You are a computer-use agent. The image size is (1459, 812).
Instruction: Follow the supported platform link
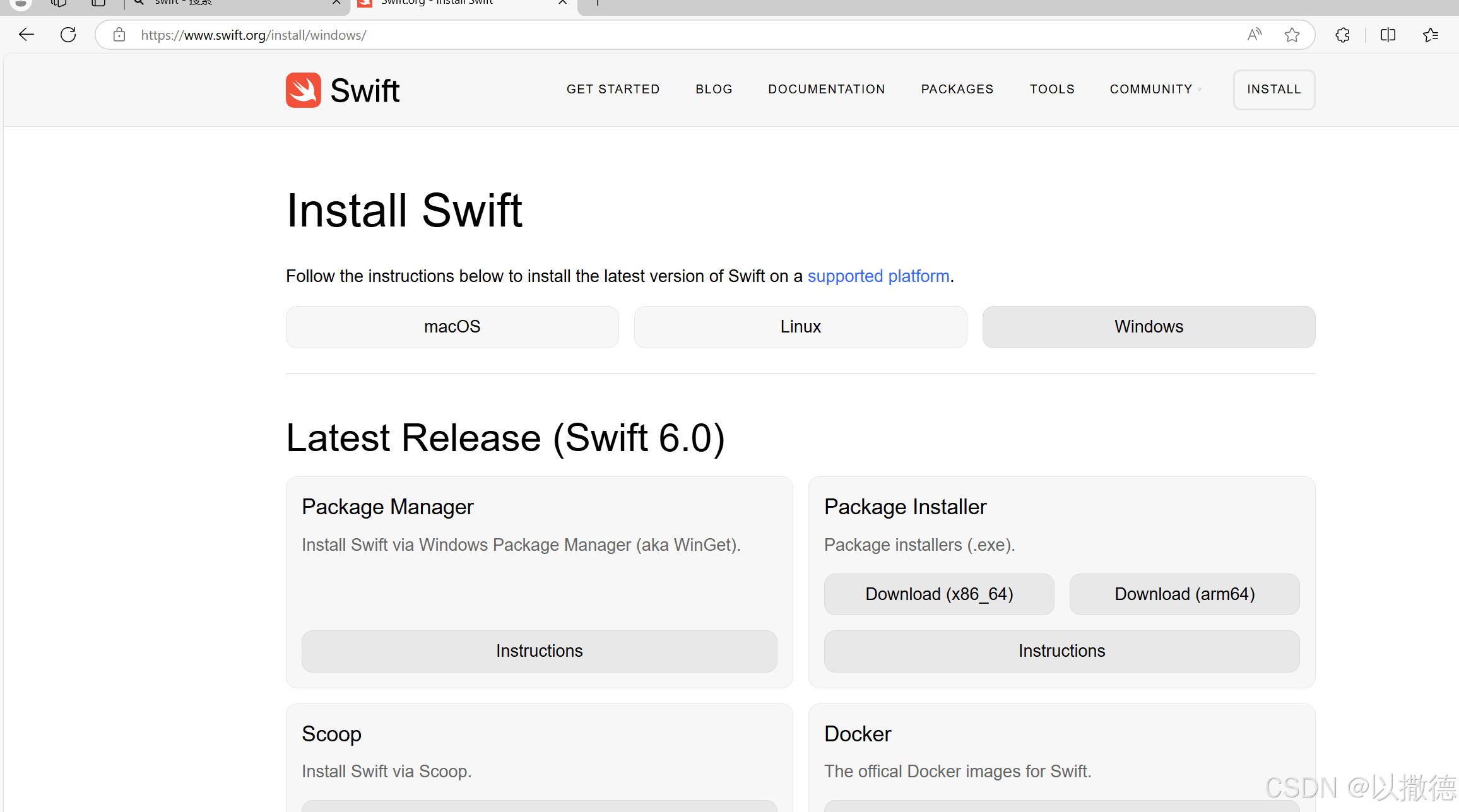tap(878, 276)
